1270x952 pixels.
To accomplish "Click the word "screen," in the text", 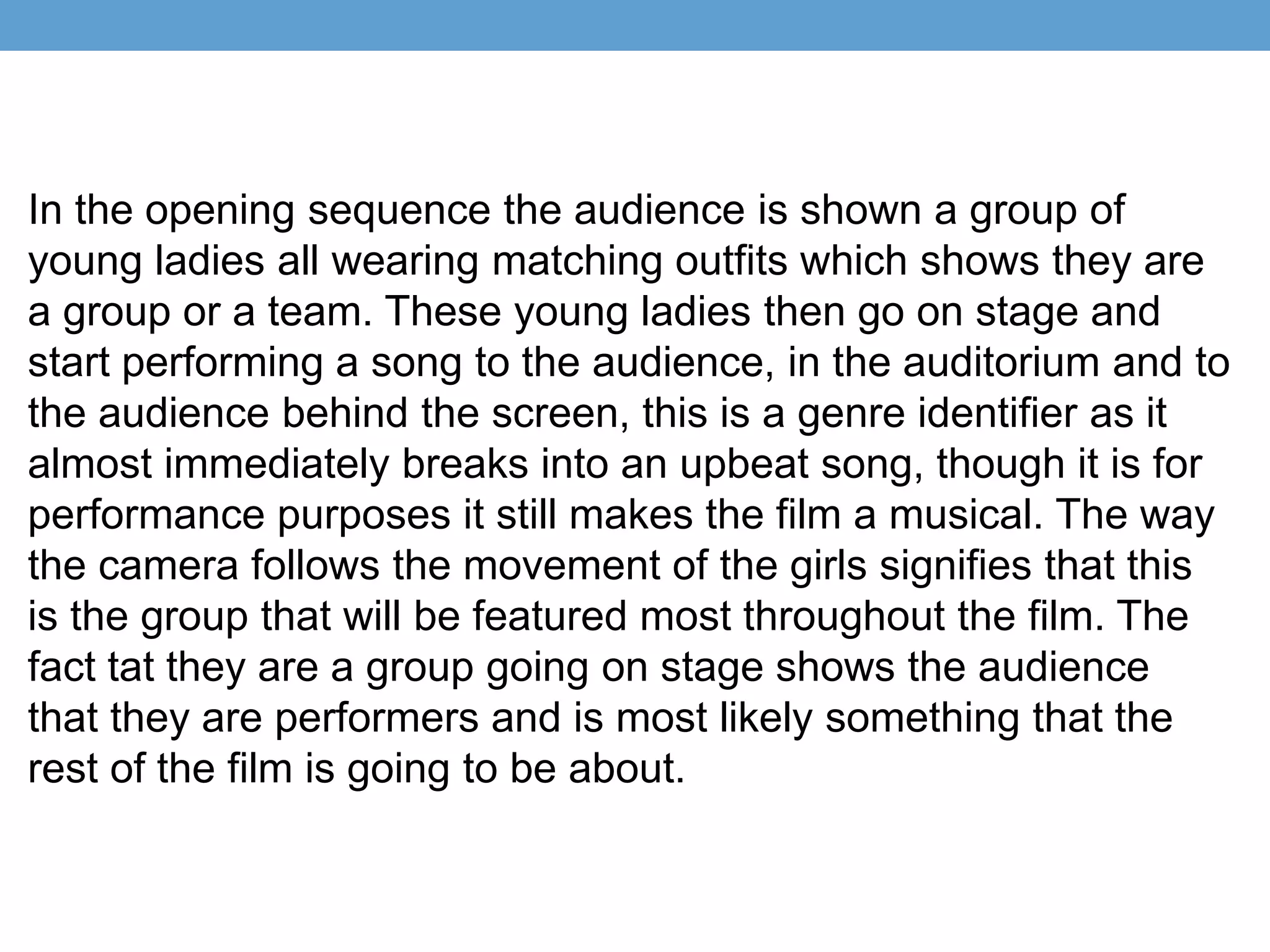I will coord(560,414).
